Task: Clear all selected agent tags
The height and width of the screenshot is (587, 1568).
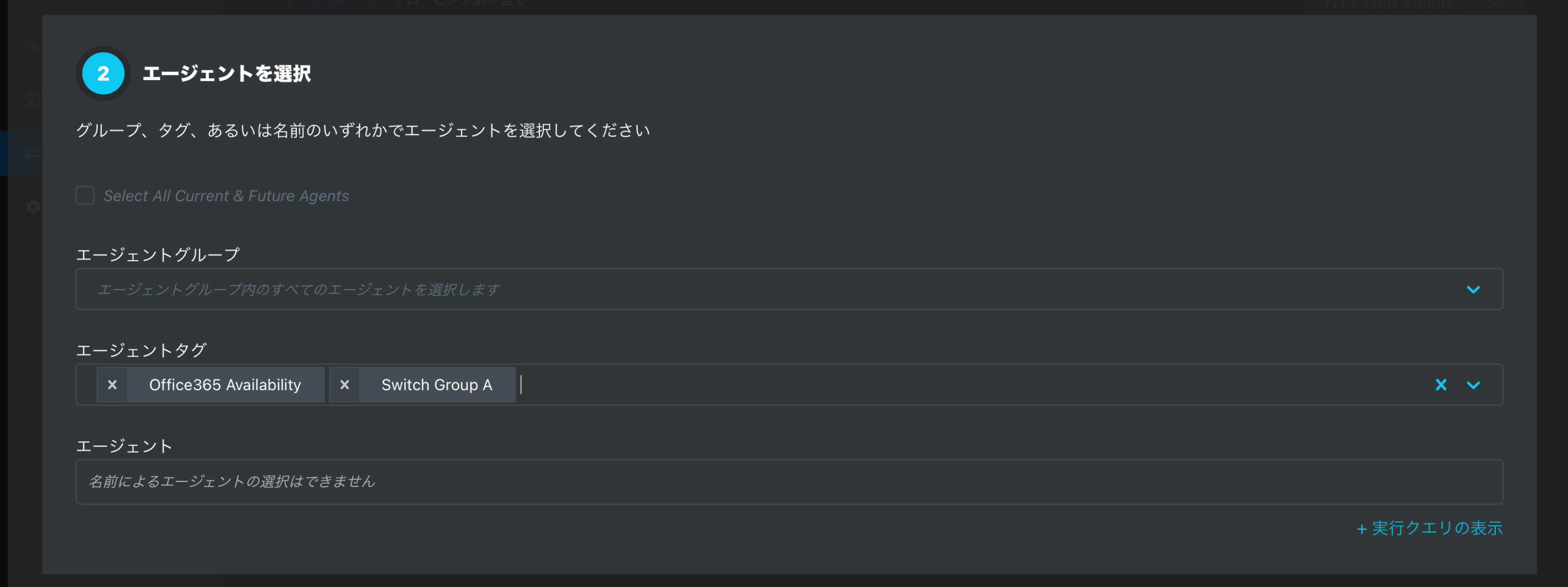Action: (x=1441, y=385)
